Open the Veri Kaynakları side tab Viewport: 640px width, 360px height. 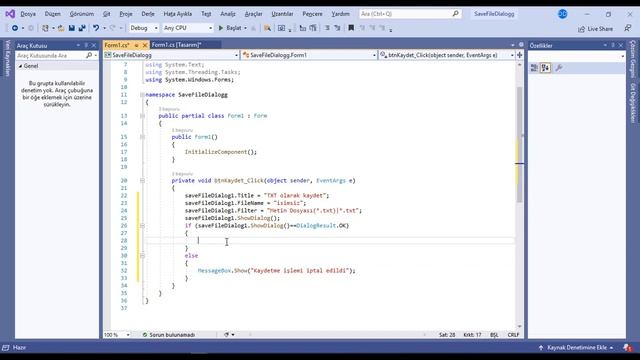(x=7, y=58)
